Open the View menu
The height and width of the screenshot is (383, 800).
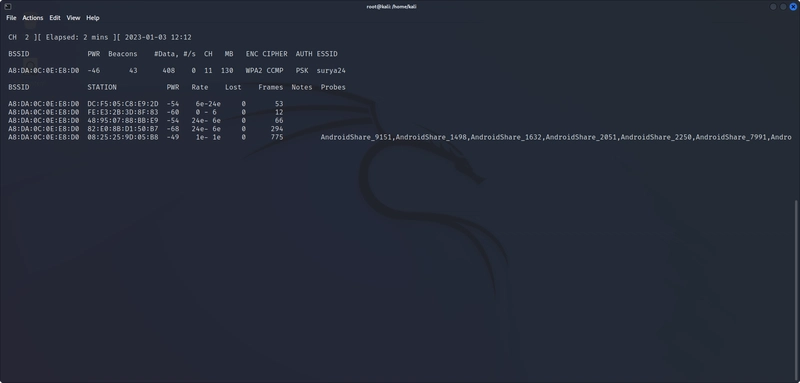[x=73, y=18]
